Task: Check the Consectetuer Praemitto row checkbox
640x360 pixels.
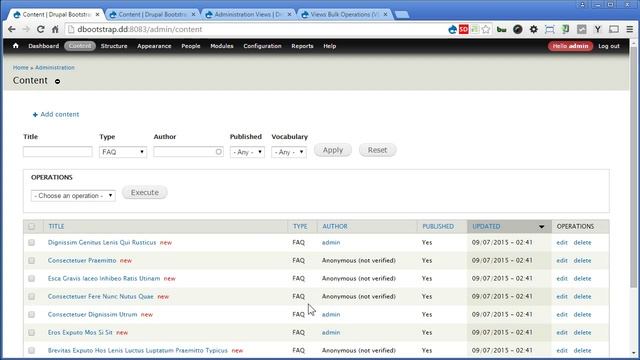Action: (31, 260)
